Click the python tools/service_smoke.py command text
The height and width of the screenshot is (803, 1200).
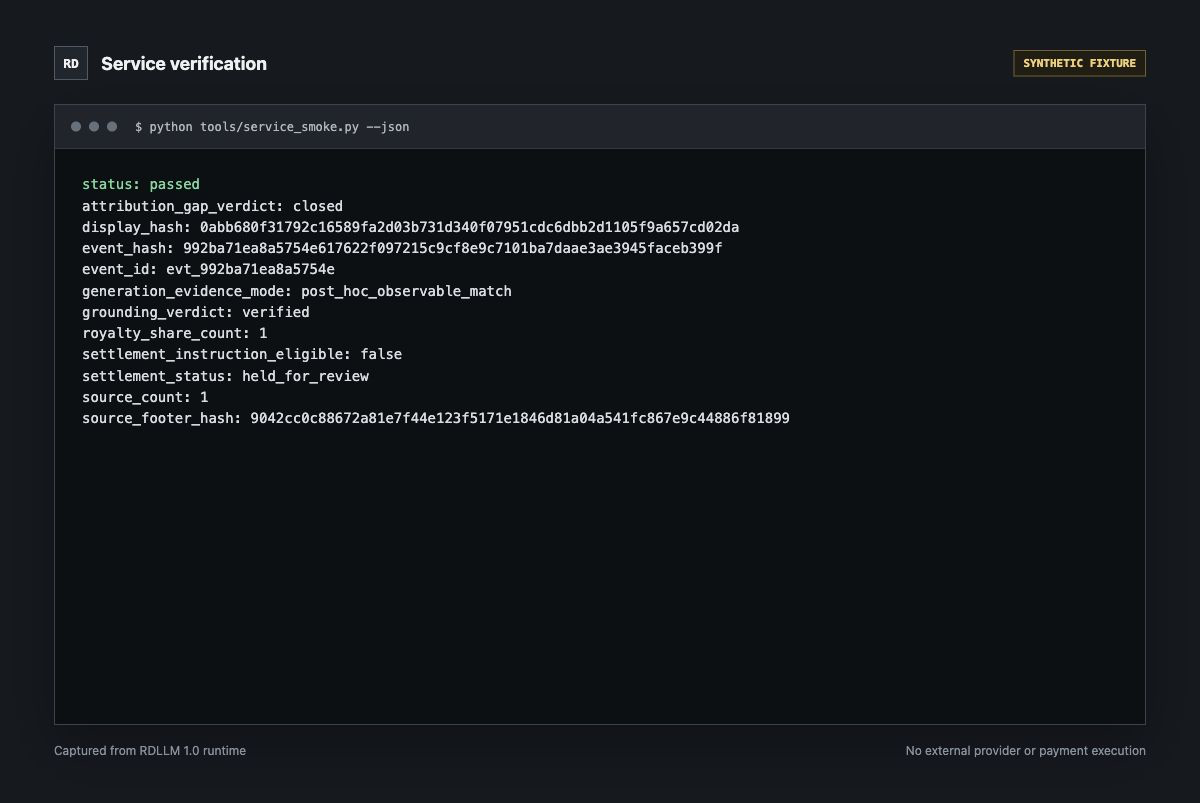tap(272, 127)
